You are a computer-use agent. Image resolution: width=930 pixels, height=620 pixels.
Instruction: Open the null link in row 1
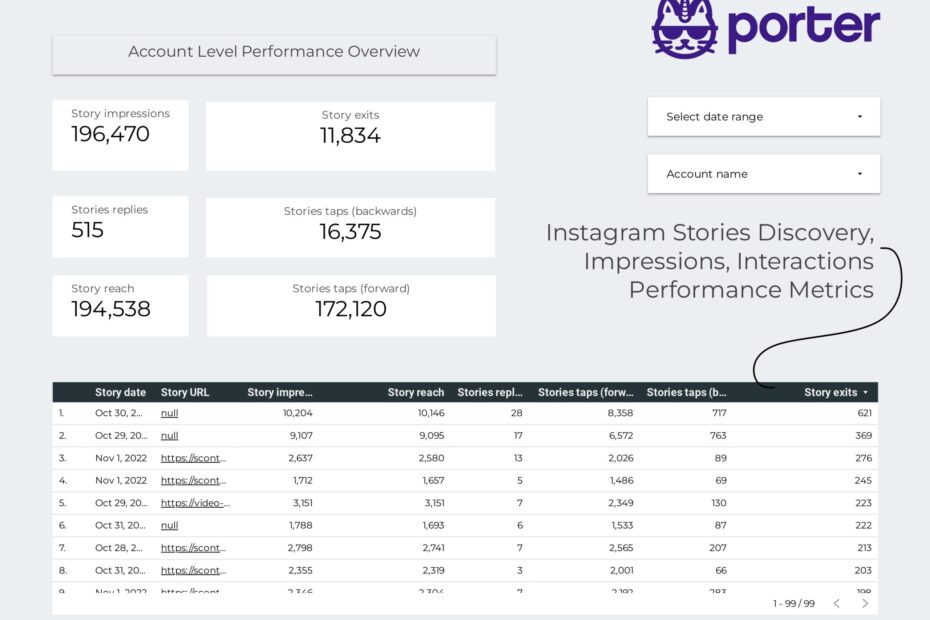pyautogui.click(x=170, y=413)
